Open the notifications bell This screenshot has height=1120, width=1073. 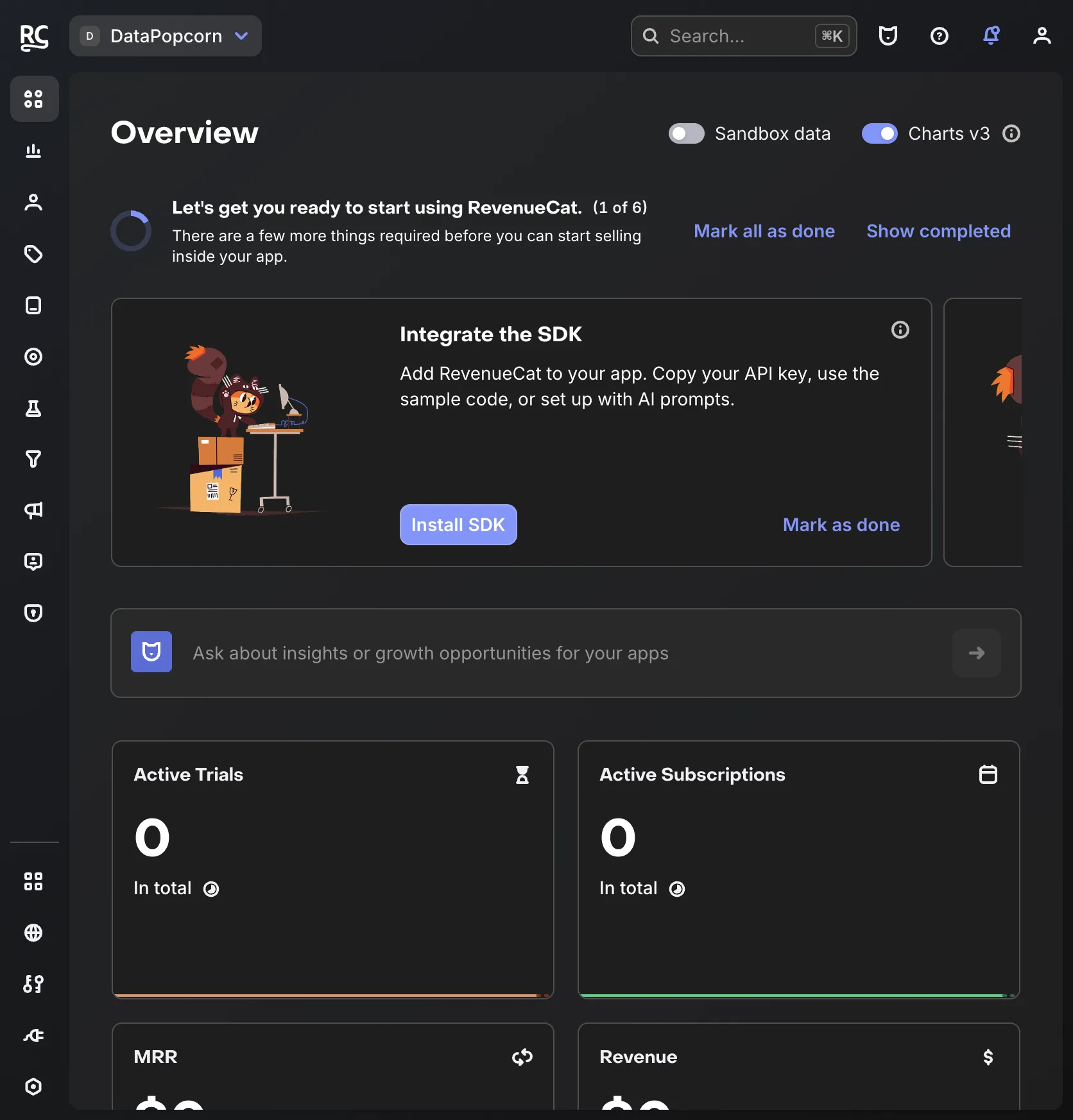click(991, 36)
